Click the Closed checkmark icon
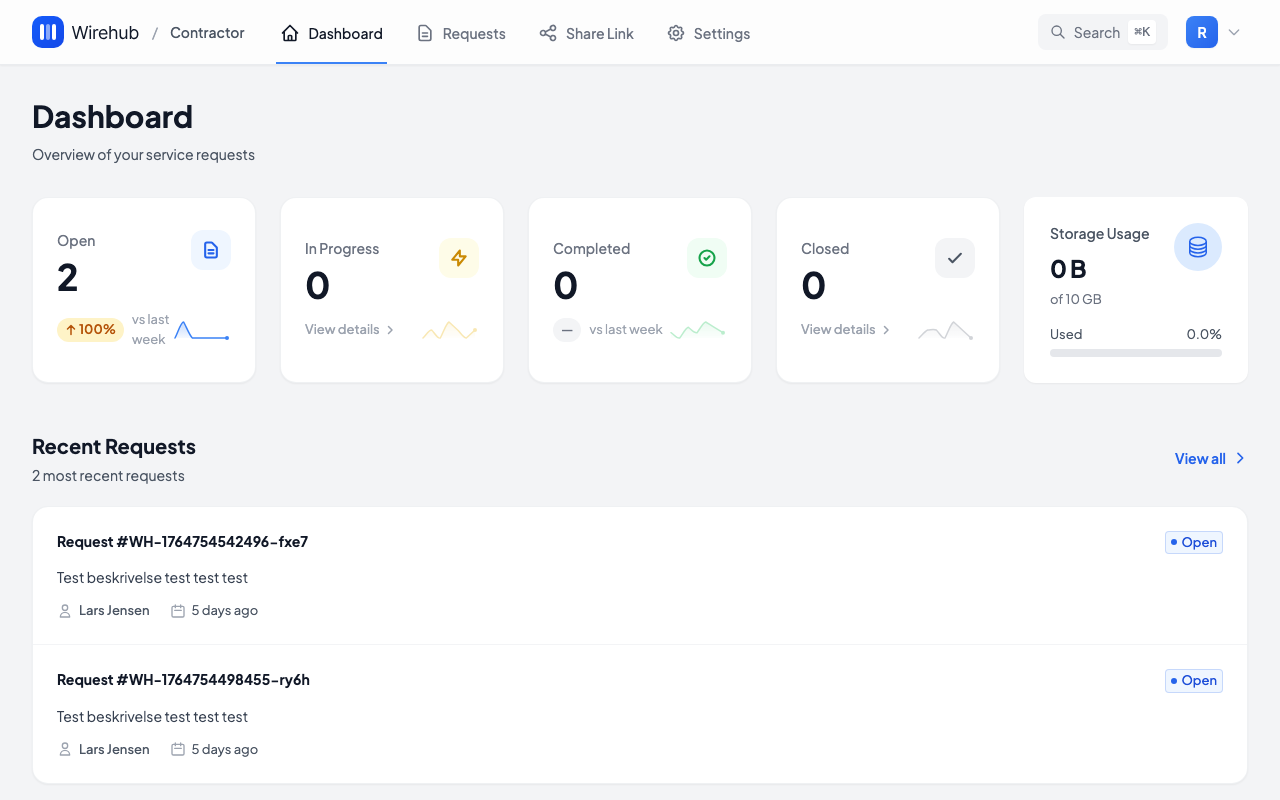 [955, 258]
